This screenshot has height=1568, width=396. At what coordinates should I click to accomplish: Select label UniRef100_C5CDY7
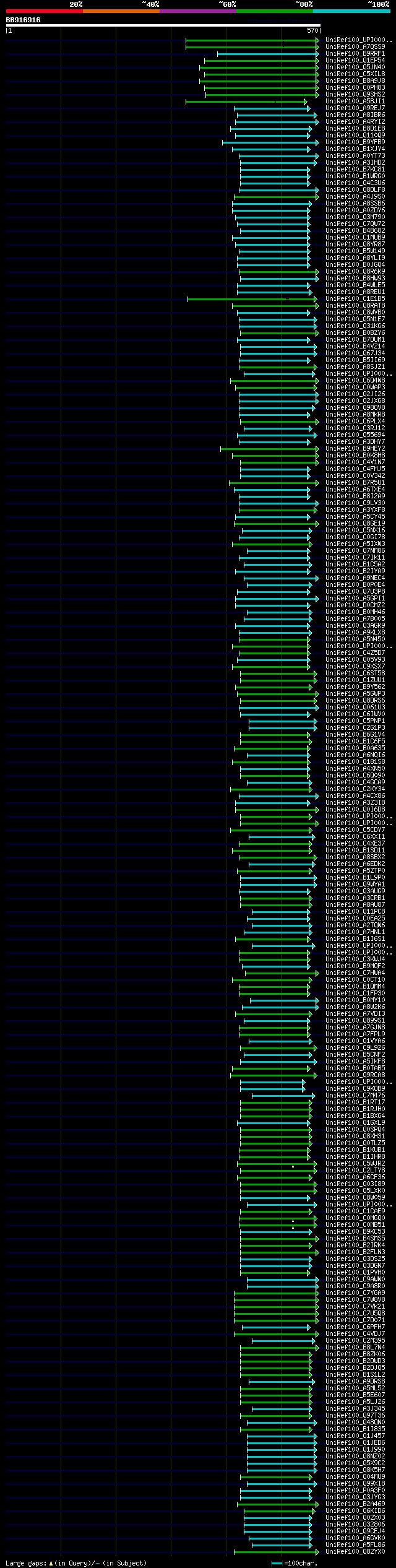355,830
